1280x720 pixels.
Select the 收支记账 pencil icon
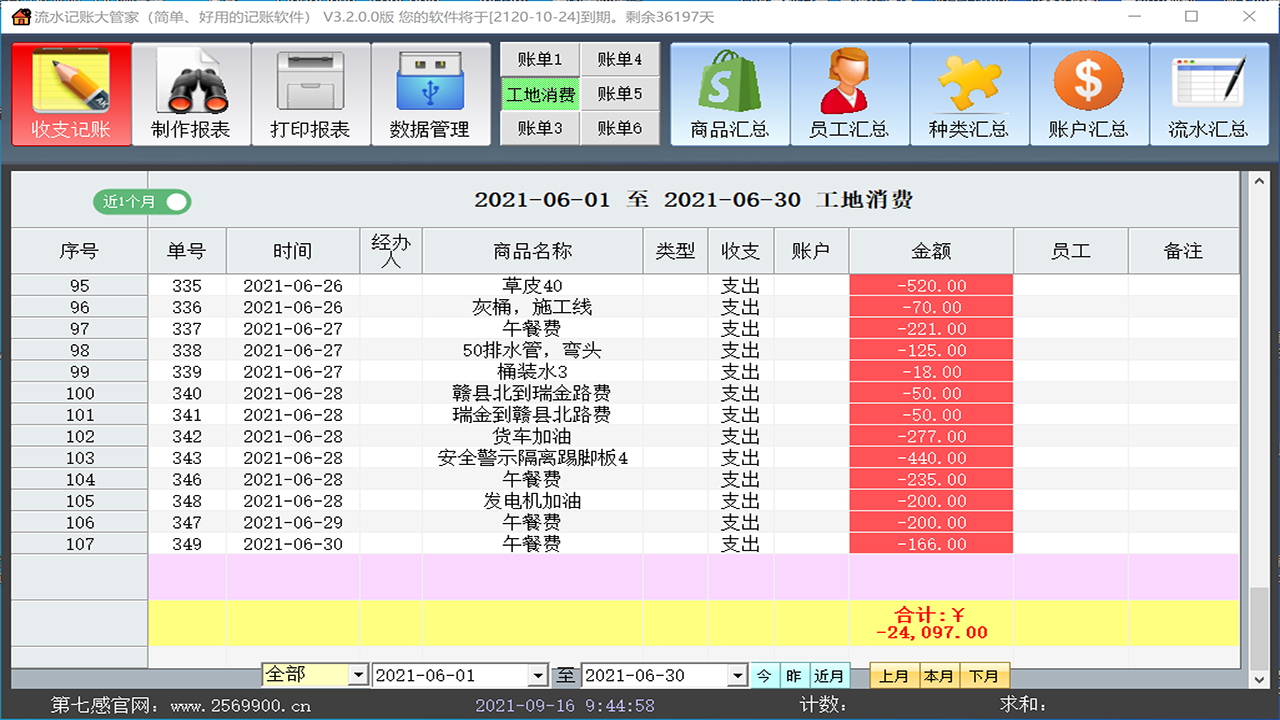point(70,93)
